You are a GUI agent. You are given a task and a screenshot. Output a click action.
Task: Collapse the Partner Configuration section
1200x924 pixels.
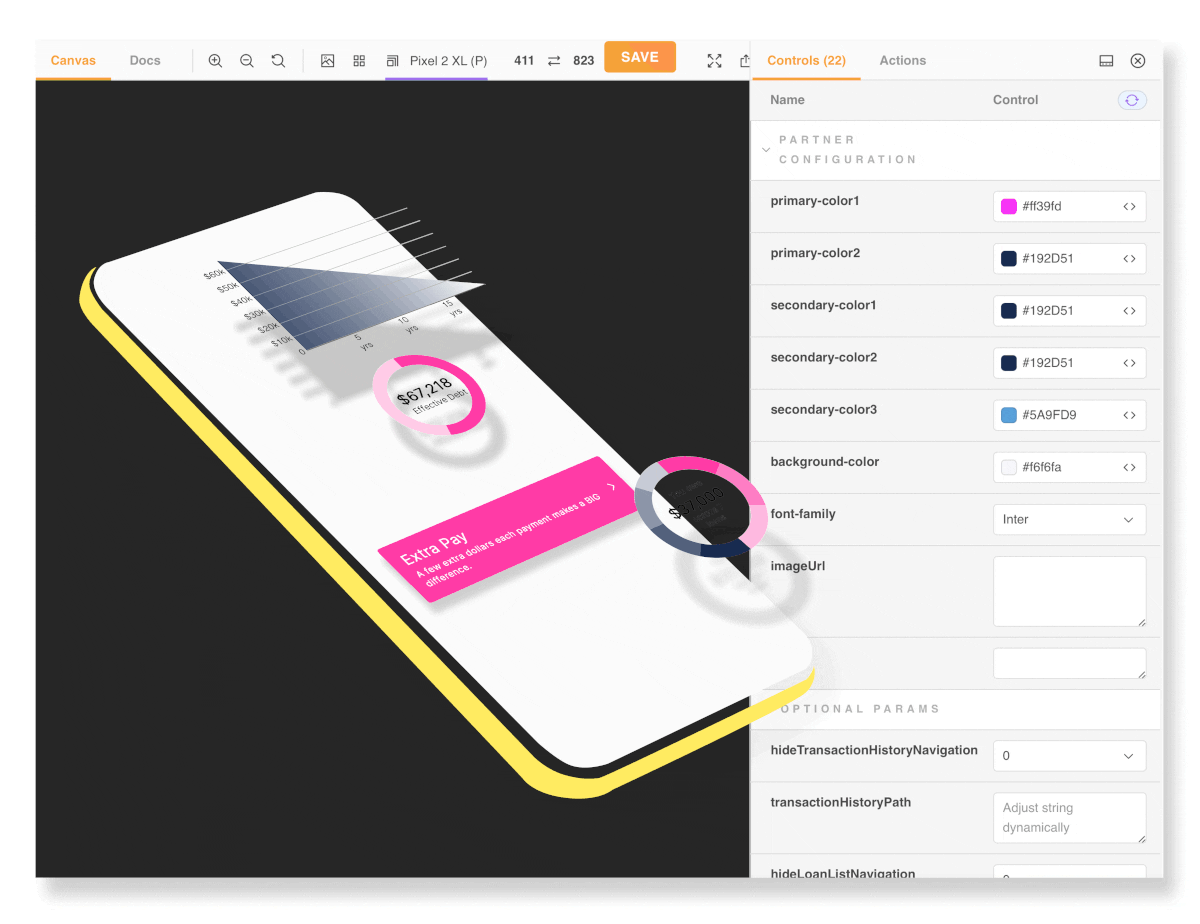click(766, 150)
